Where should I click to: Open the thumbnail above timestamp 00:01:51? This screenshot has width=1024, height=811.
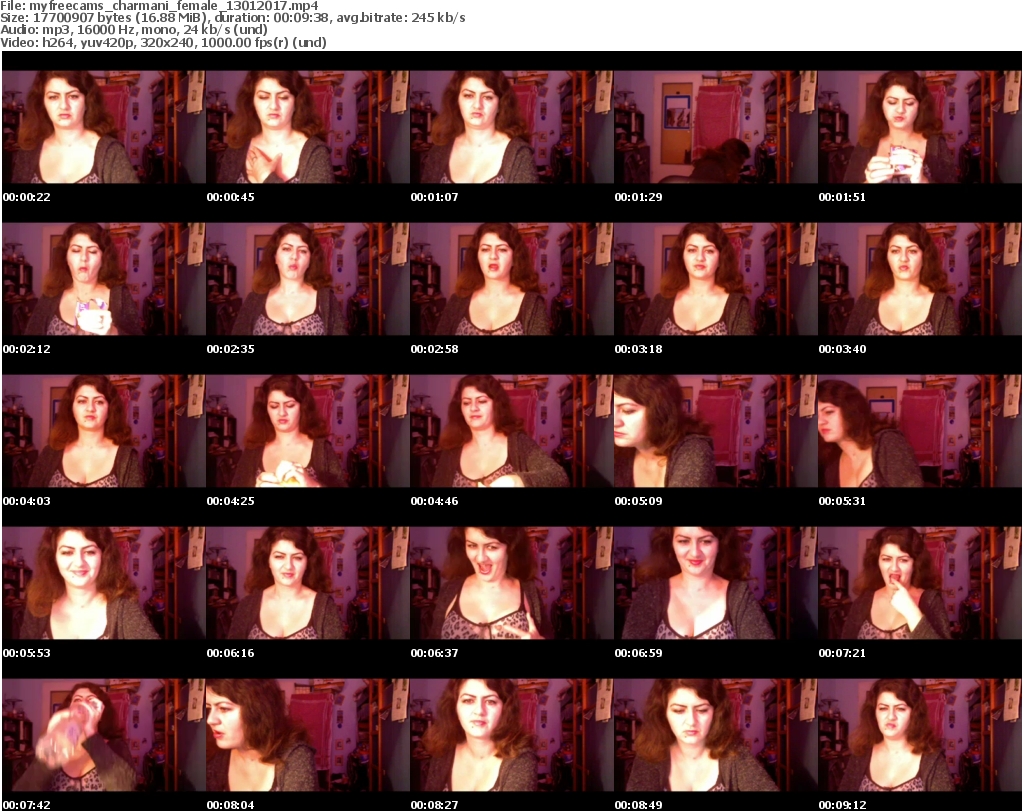[x=920, y=127]
